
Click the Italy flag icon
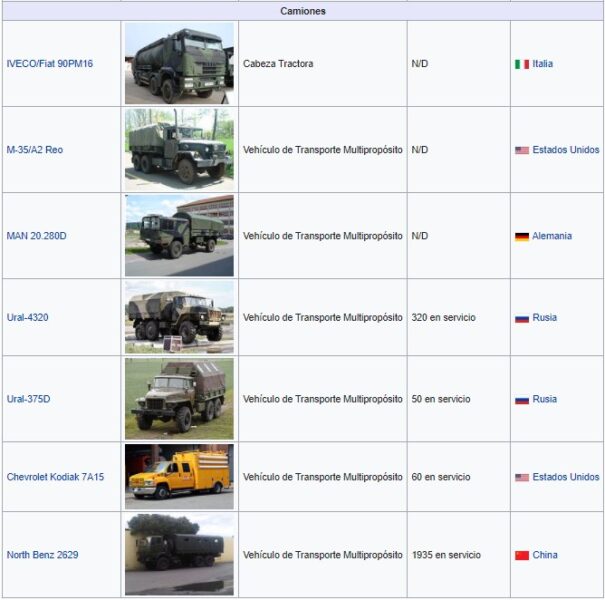point(522,64)
